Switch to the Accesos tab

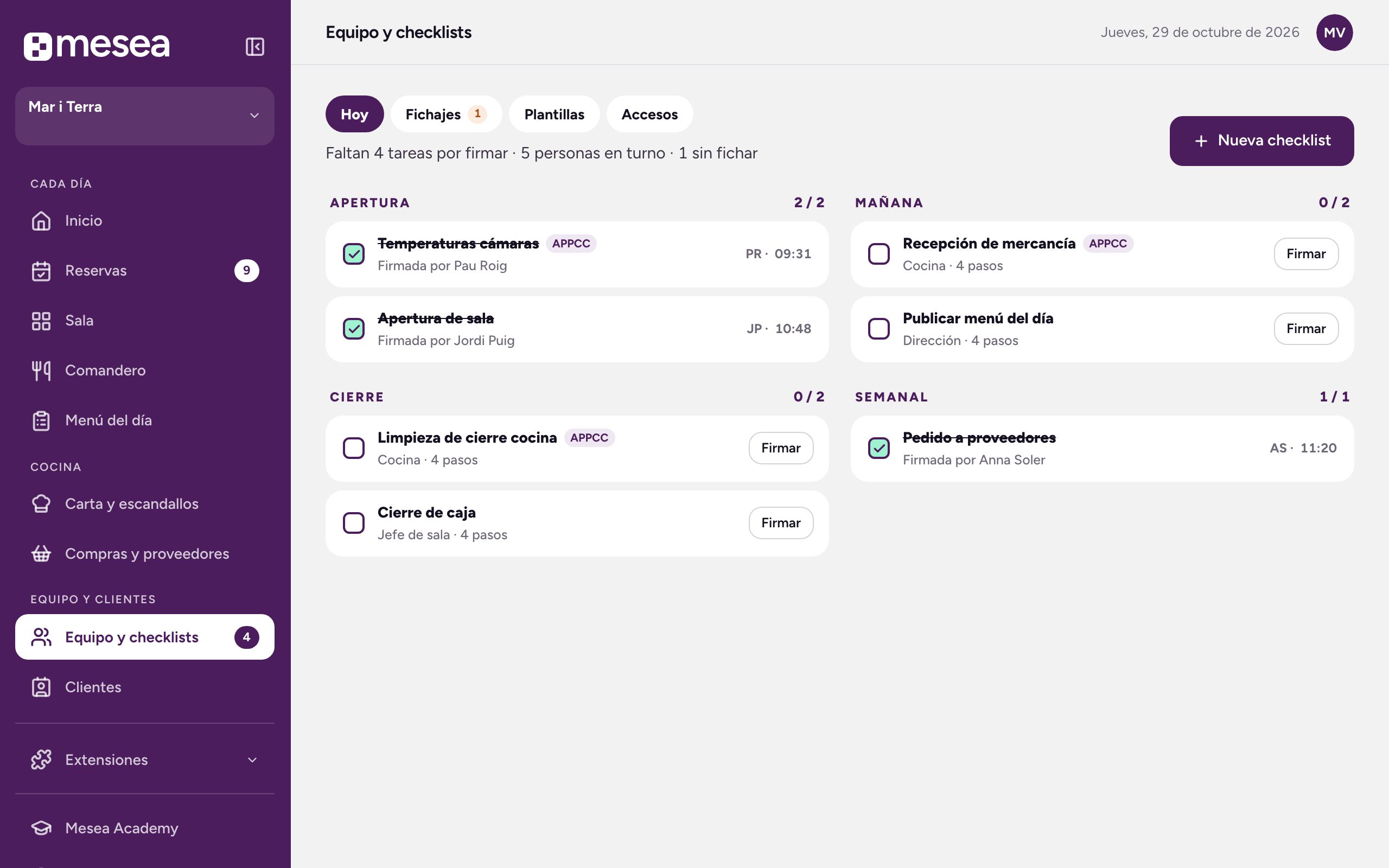pos(649,114)
